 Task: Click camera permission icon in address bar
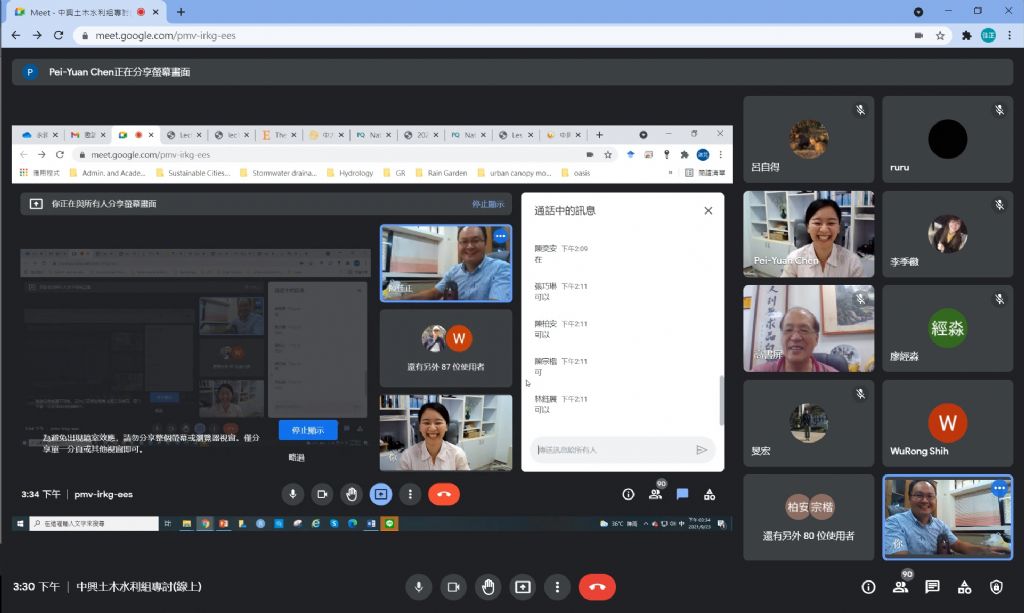click(x=918, y=35)
